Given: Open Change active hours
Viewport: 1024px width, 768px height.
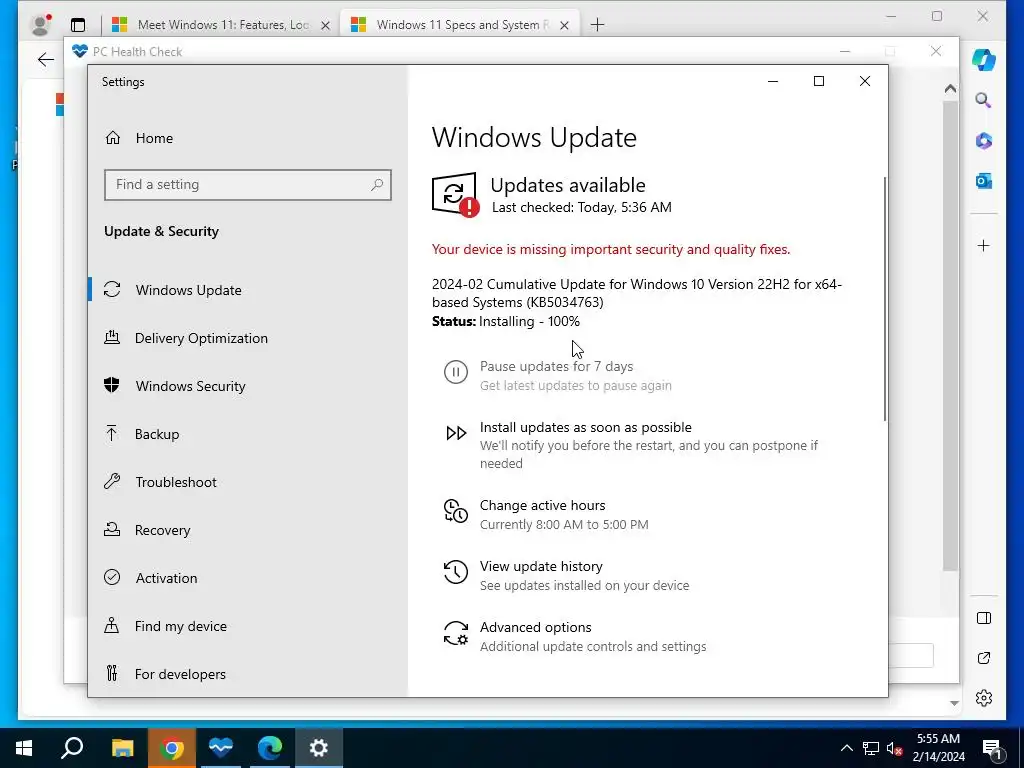Looking at the screenshot, I should tap(542, 505).
